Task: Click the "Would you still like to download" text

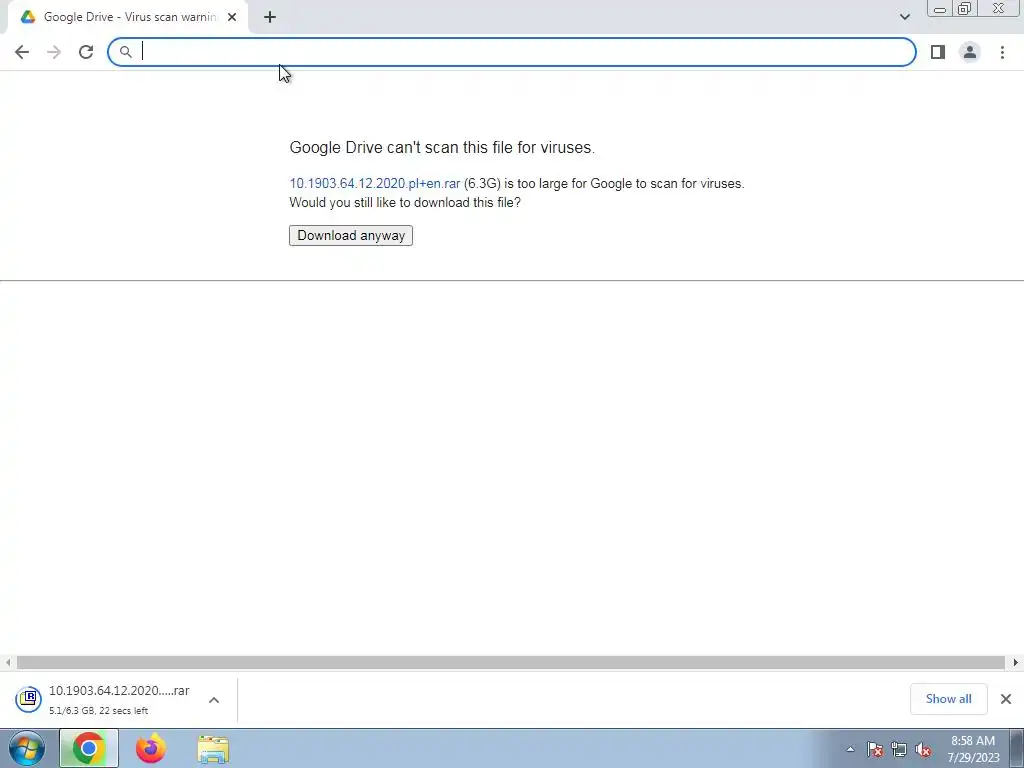Action: tap(405, 202)
